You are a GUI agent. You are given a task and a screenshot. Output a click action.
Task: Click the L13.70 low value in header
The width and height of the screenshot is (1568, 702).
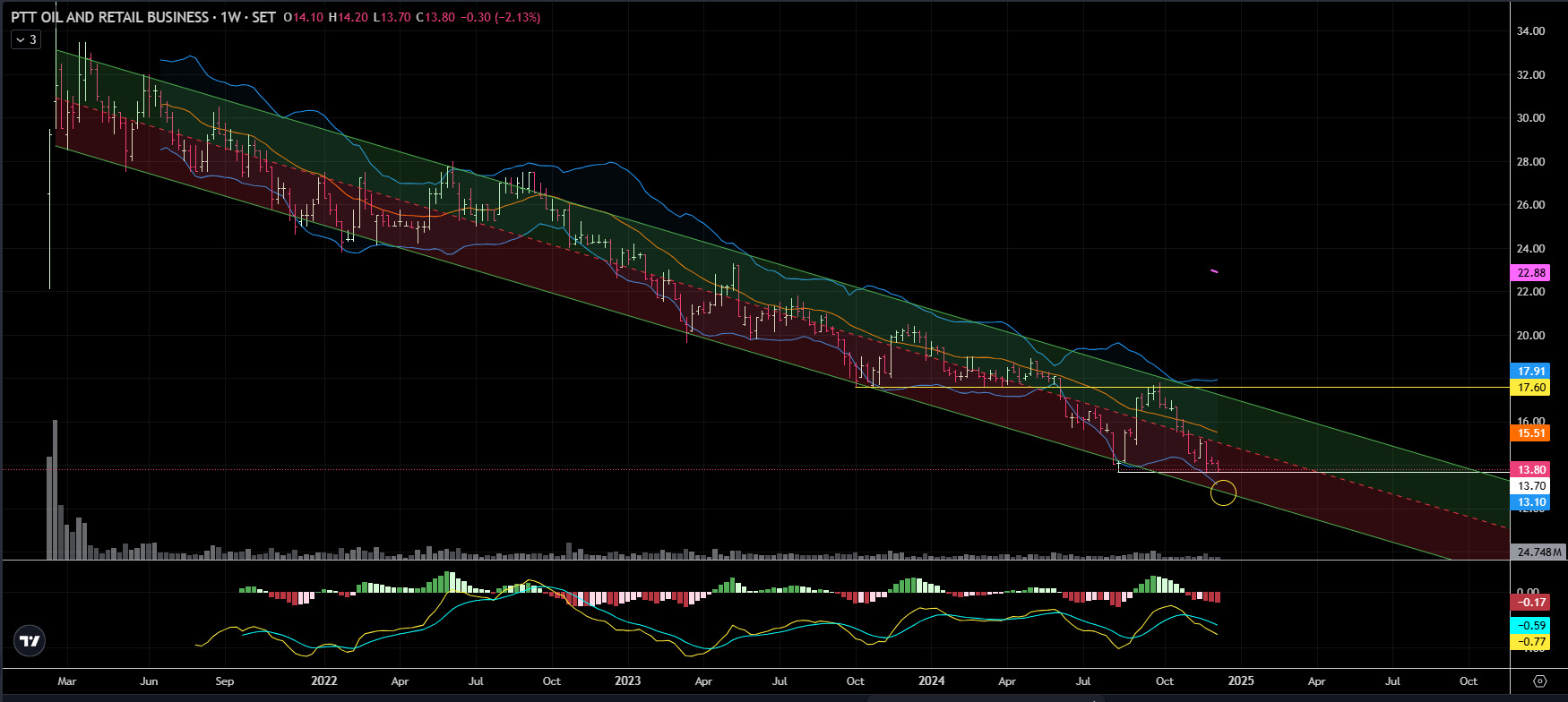pyautogui.click(x=392, y=17)
